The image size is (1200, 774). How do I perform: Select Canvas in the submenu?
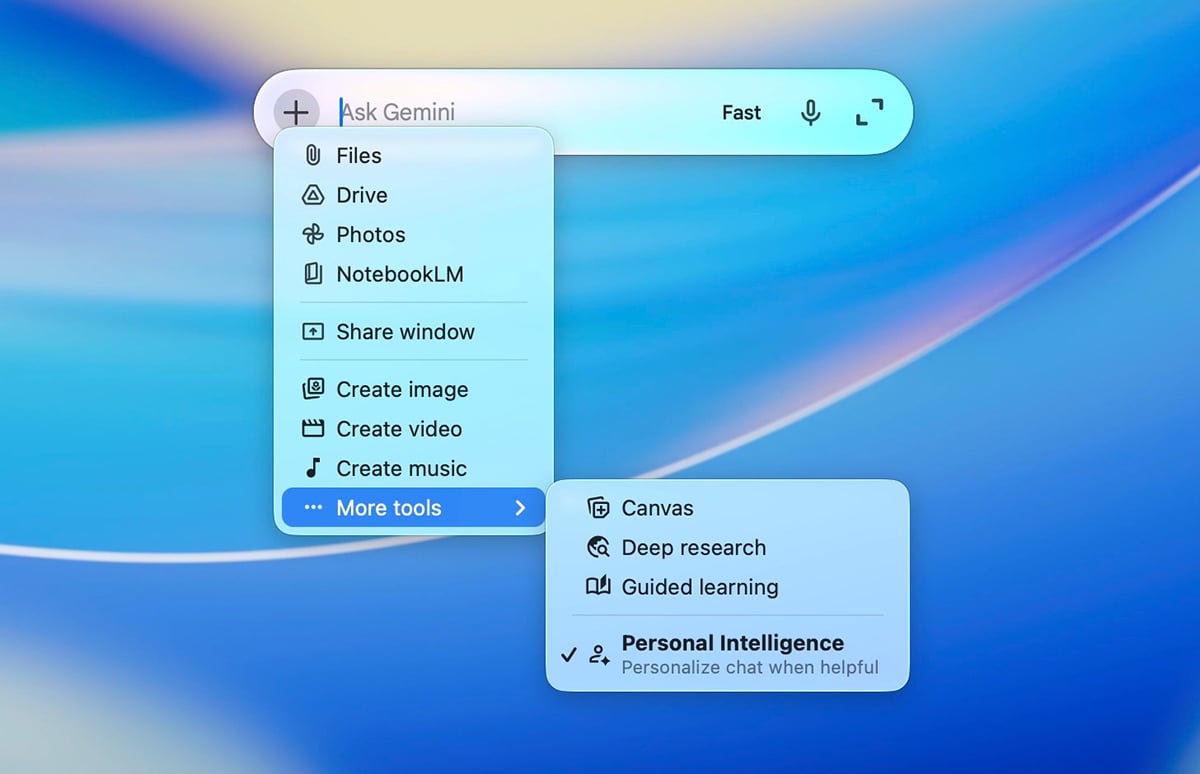click(728, 508)
